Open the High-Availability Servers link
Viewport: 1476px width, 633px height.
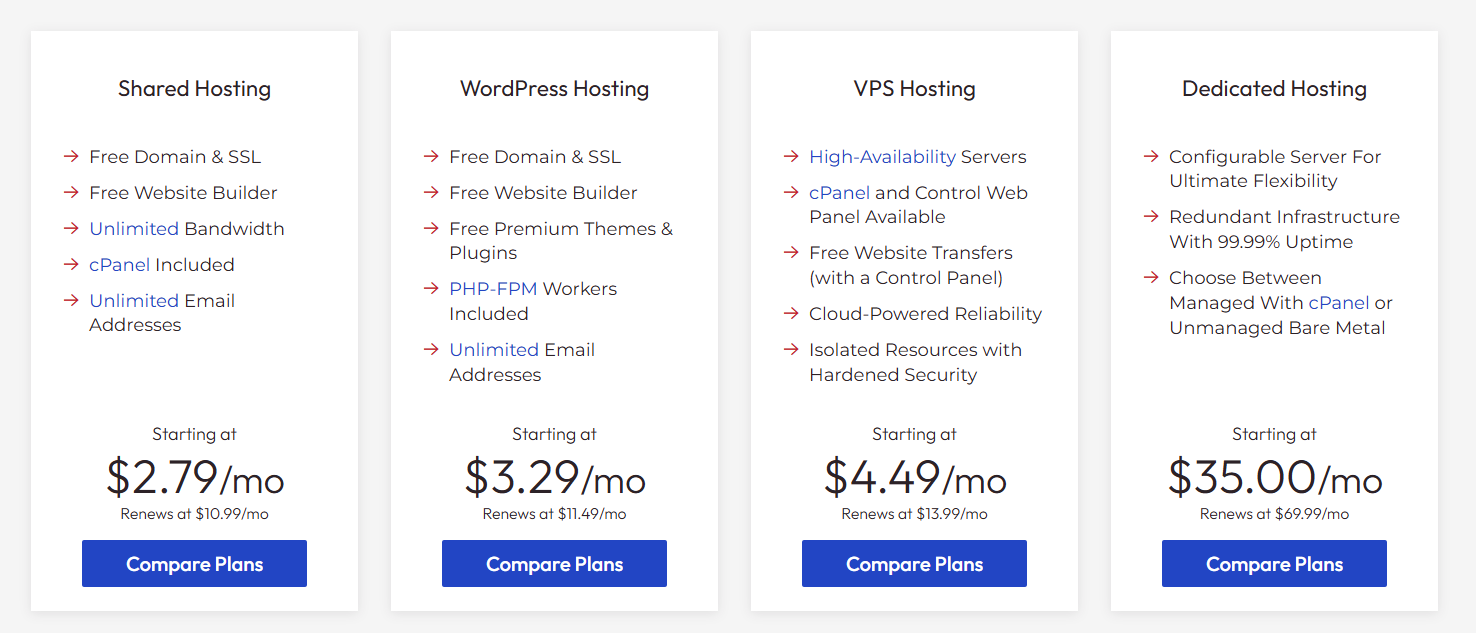pyautogui.click(x=882, y=157)
